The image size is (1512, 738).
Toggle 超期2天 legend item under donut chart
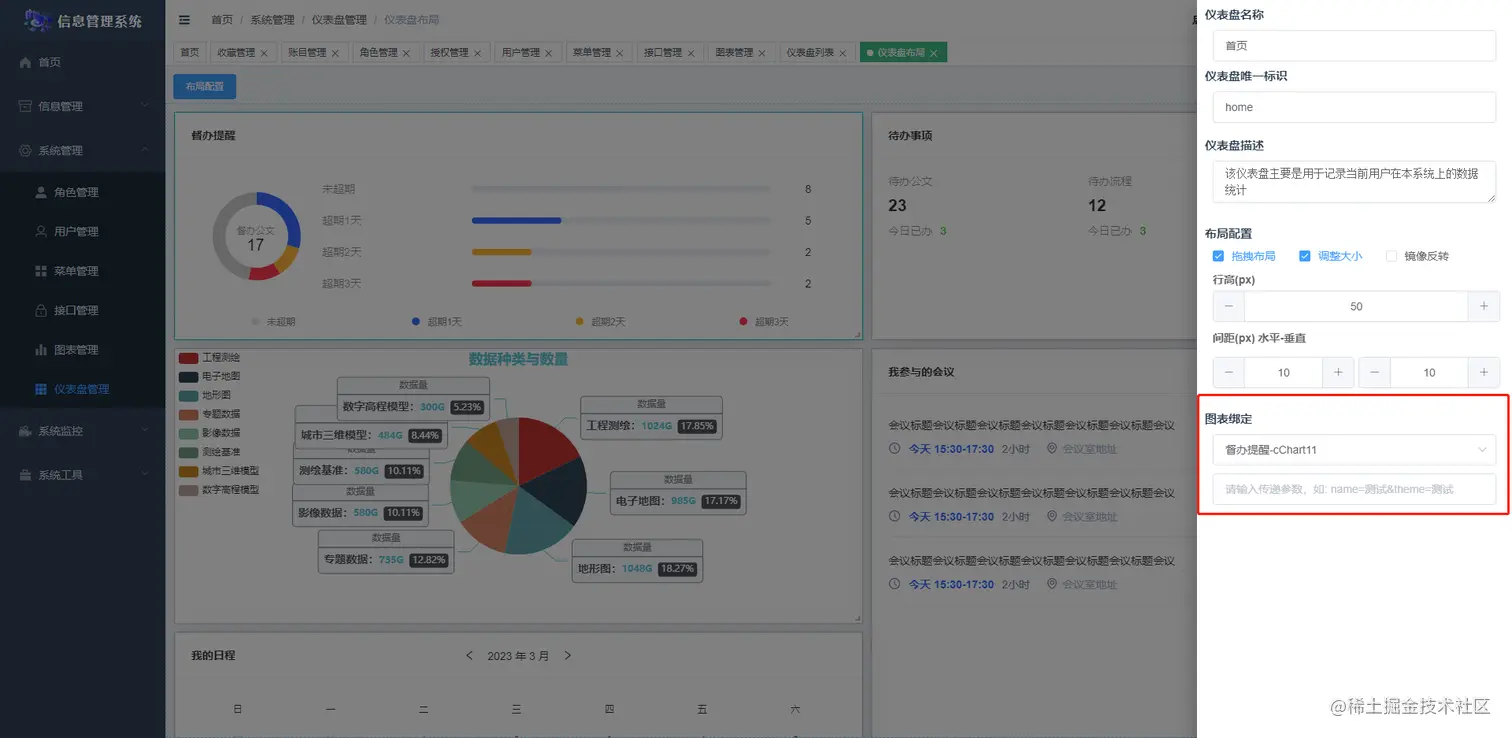(x=600, y=322)
